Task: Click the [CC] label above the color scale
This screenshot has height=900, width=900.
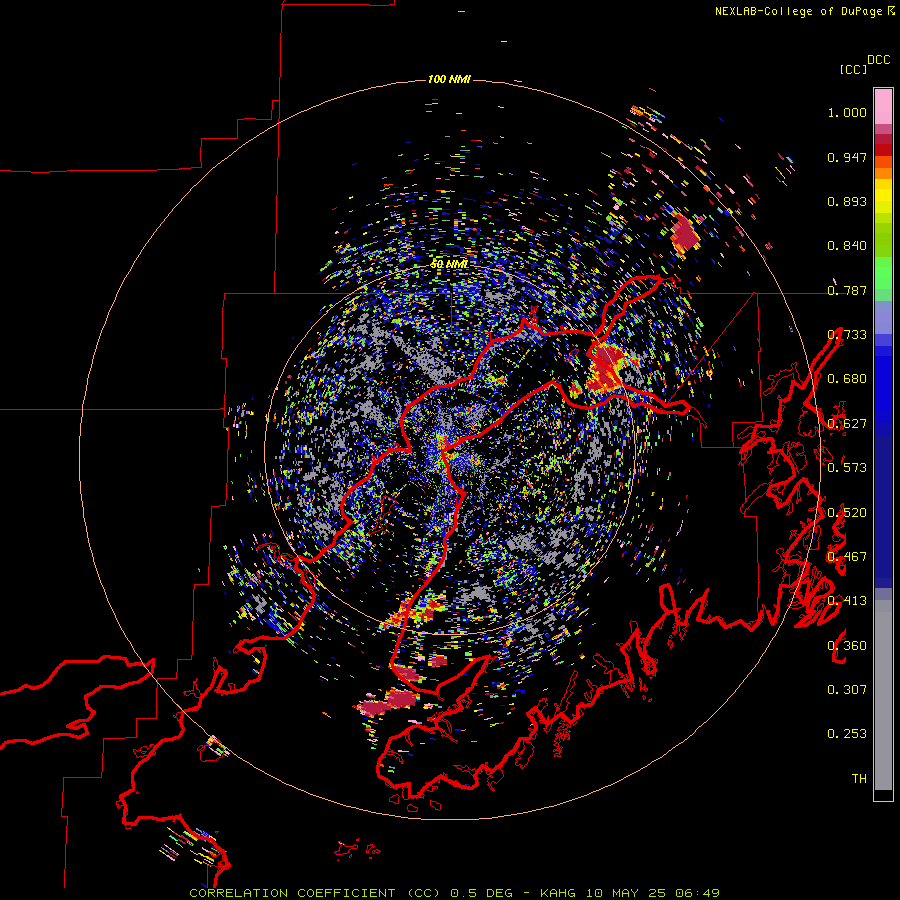Action: tap(853, 69)
